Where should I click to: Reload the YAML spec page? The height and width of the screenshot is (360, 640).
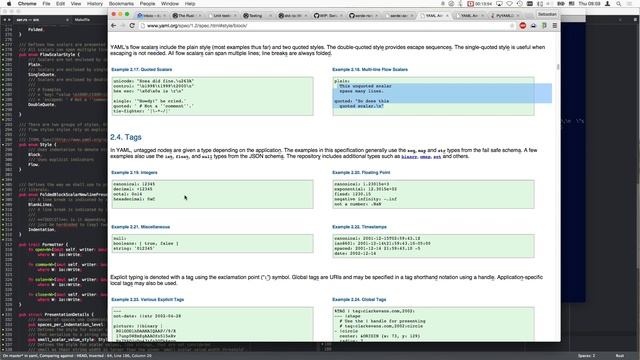click(132, 26)
